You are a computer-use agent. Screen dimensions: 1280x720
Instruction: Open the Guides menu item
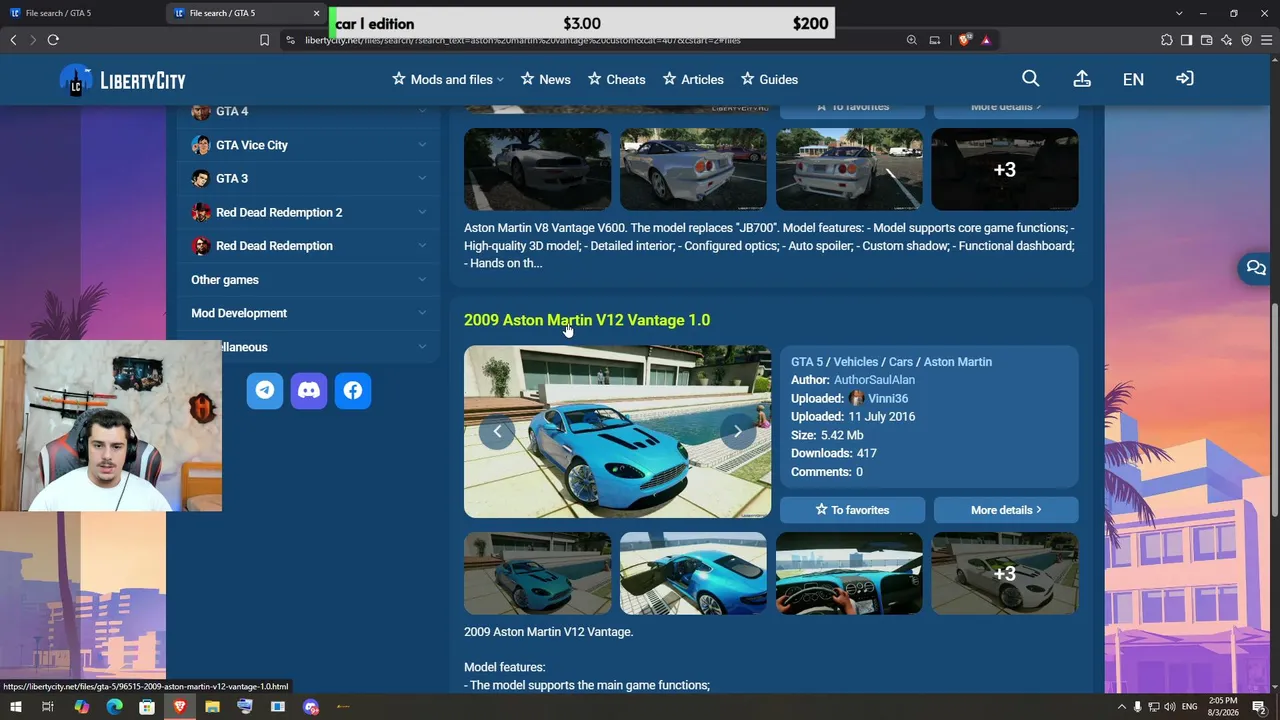(x=769, y=79)
